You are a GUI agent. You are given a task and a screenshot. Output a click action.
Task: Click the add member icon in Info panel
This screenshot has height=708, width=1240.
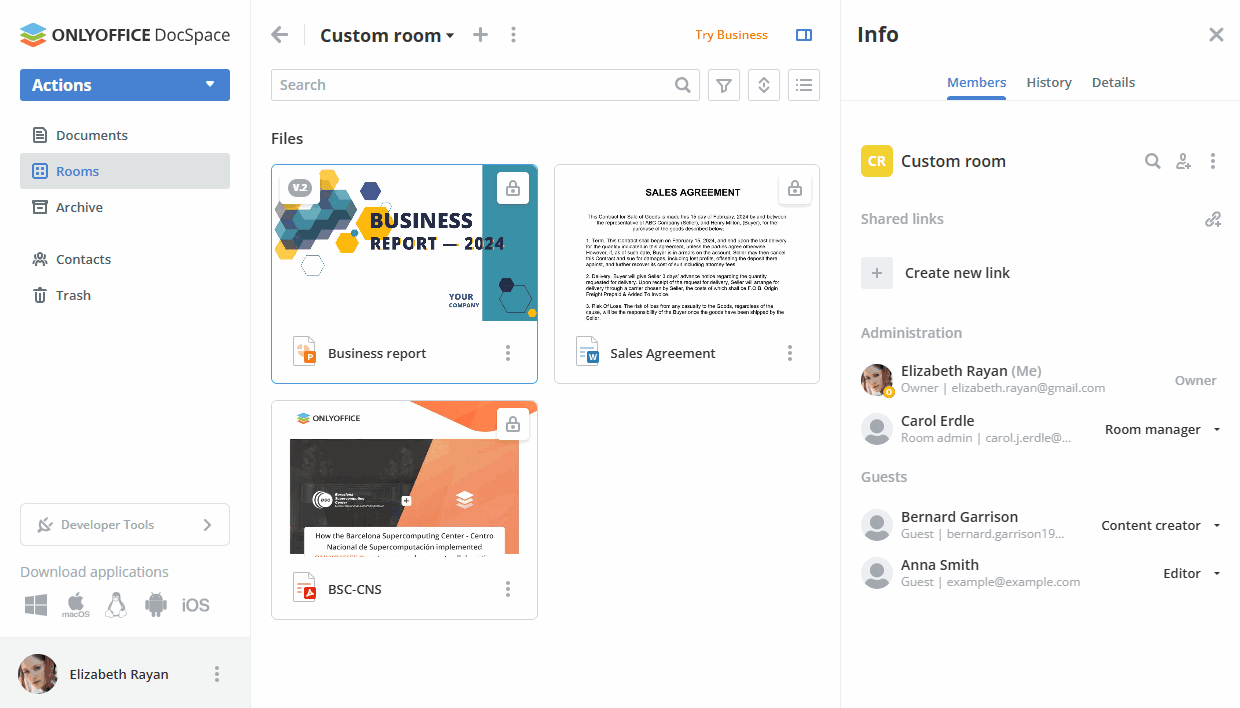[1183, 161]
